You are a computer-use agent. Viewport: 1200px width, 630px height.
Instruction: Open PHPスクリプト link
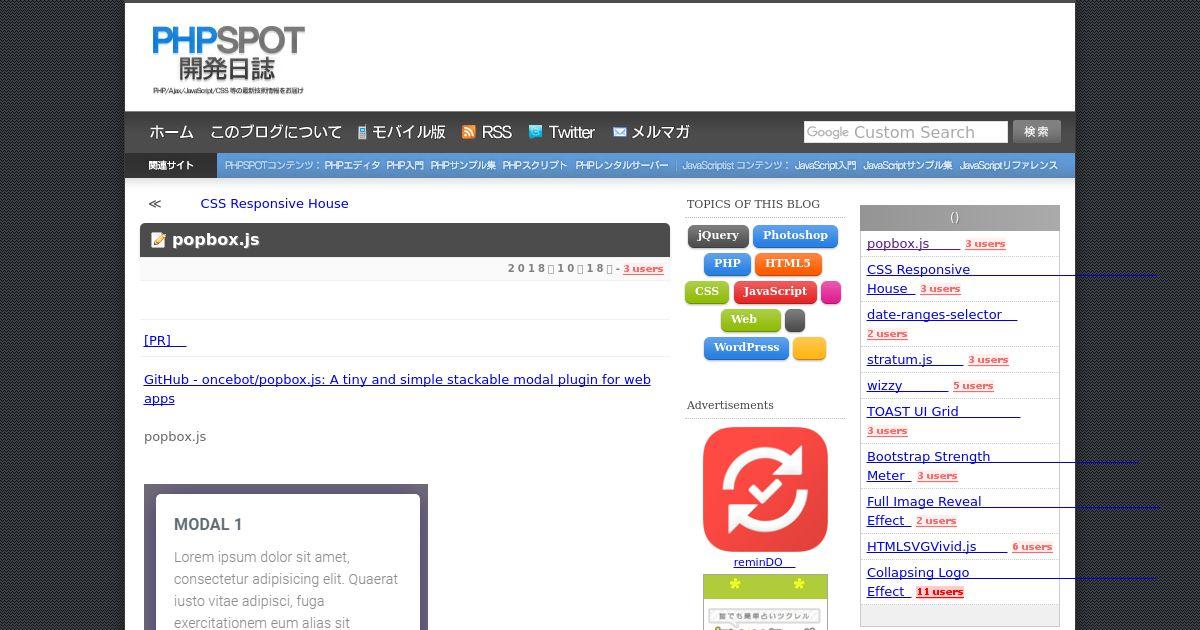[x=535, y=166]
